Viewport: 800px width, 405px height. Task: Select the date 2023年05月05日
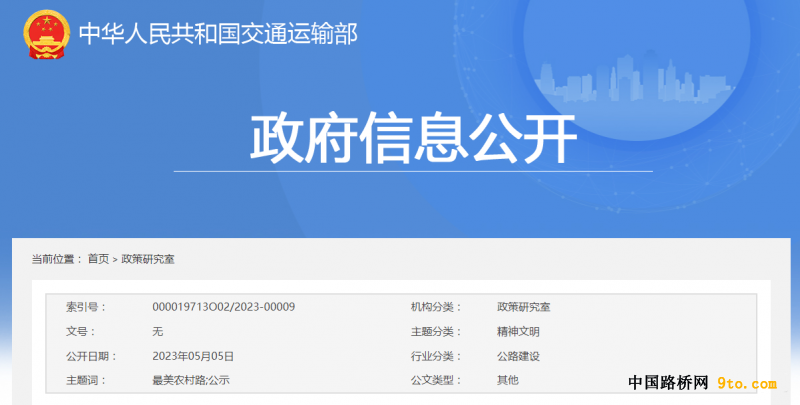click(x=193, y=356)
